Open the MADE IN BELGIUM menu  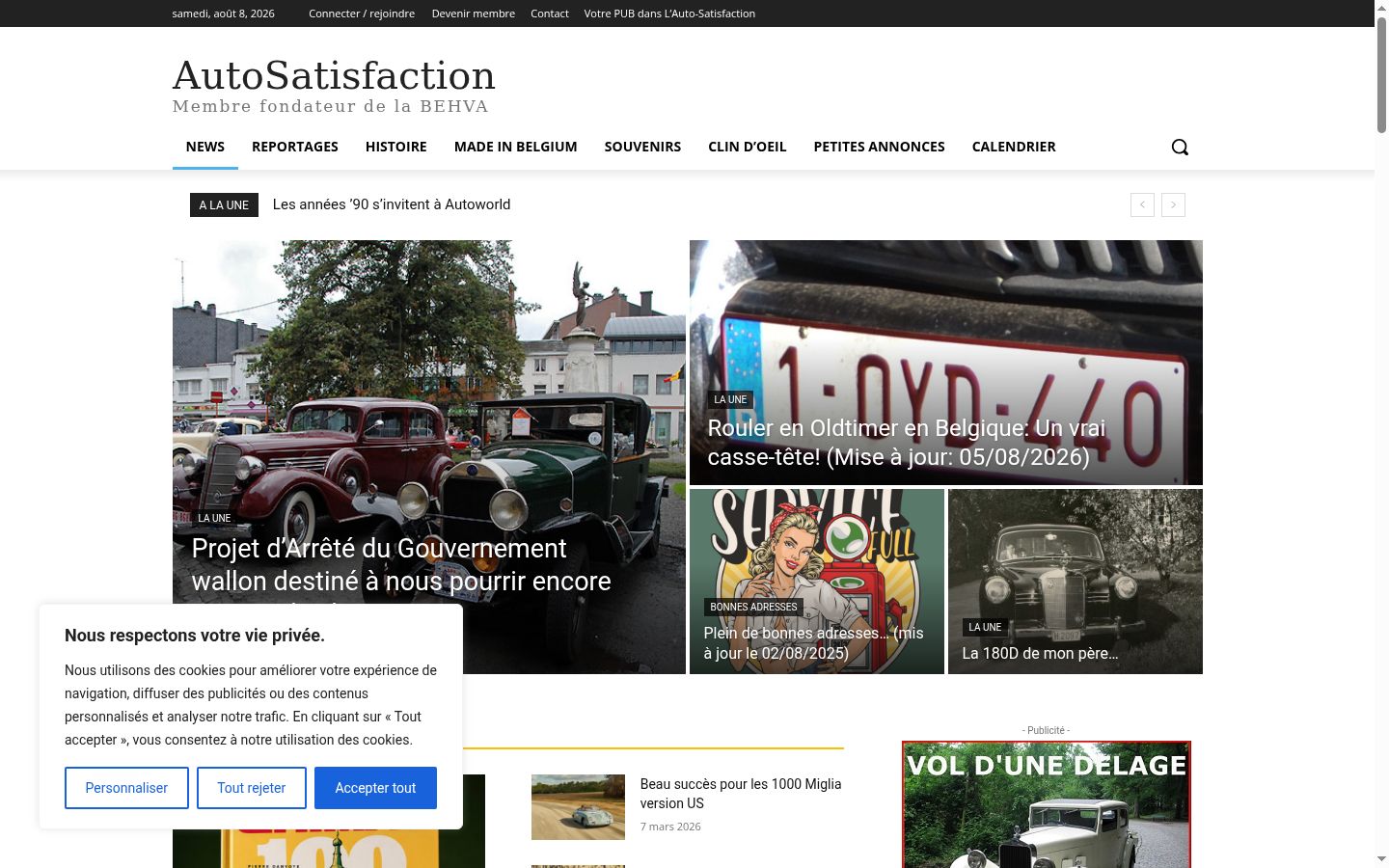[x=516, y=147]
